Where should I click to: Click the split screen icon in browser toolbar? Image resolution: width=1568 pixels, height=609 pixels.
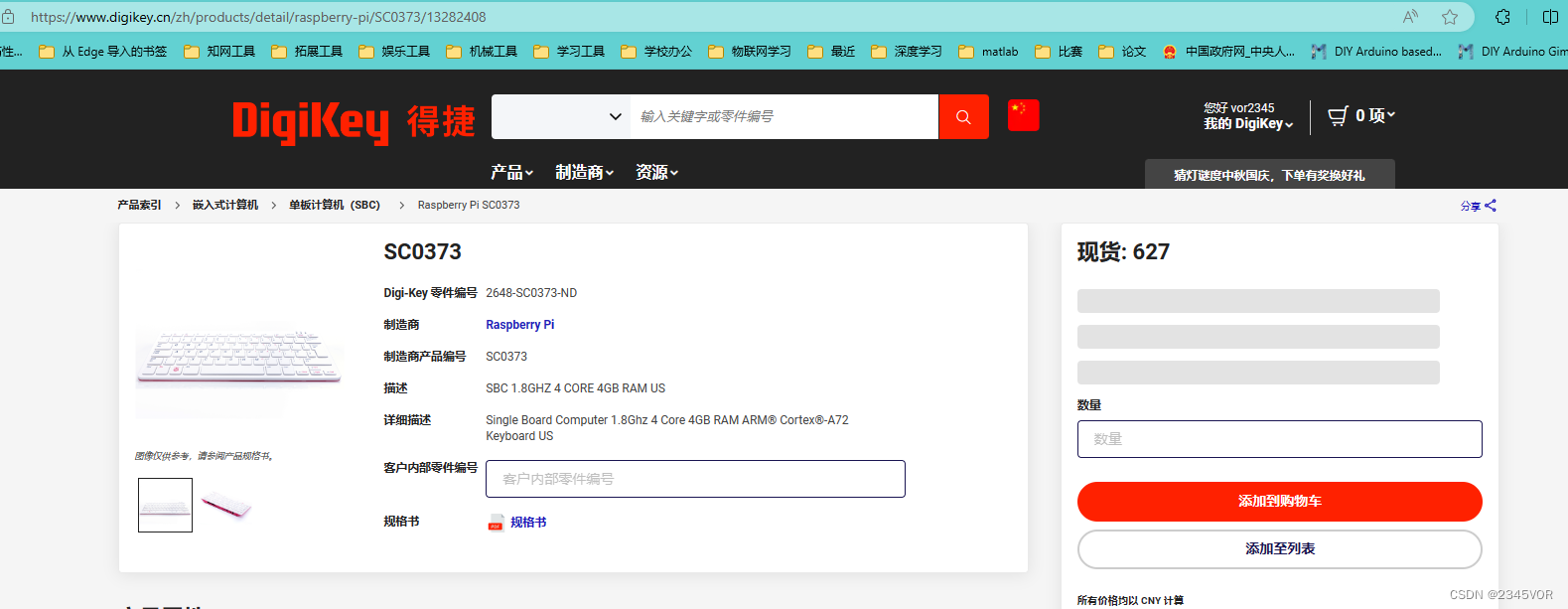point(1550,17)
